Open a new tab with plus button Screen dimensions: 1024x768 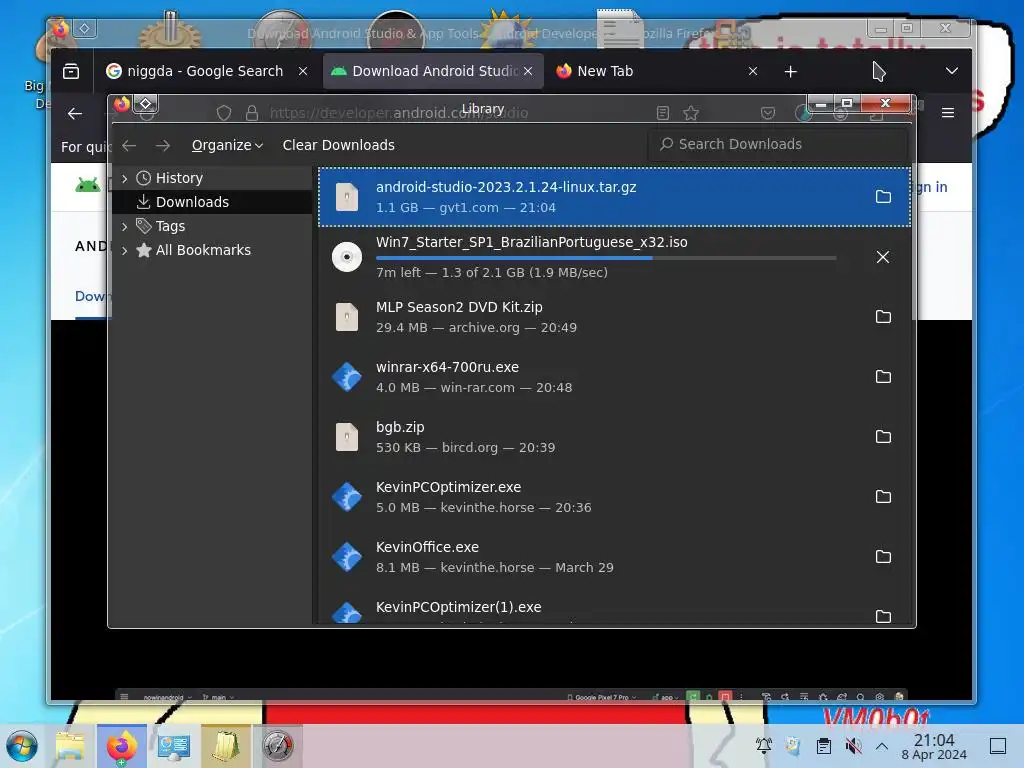click(791, 71)
